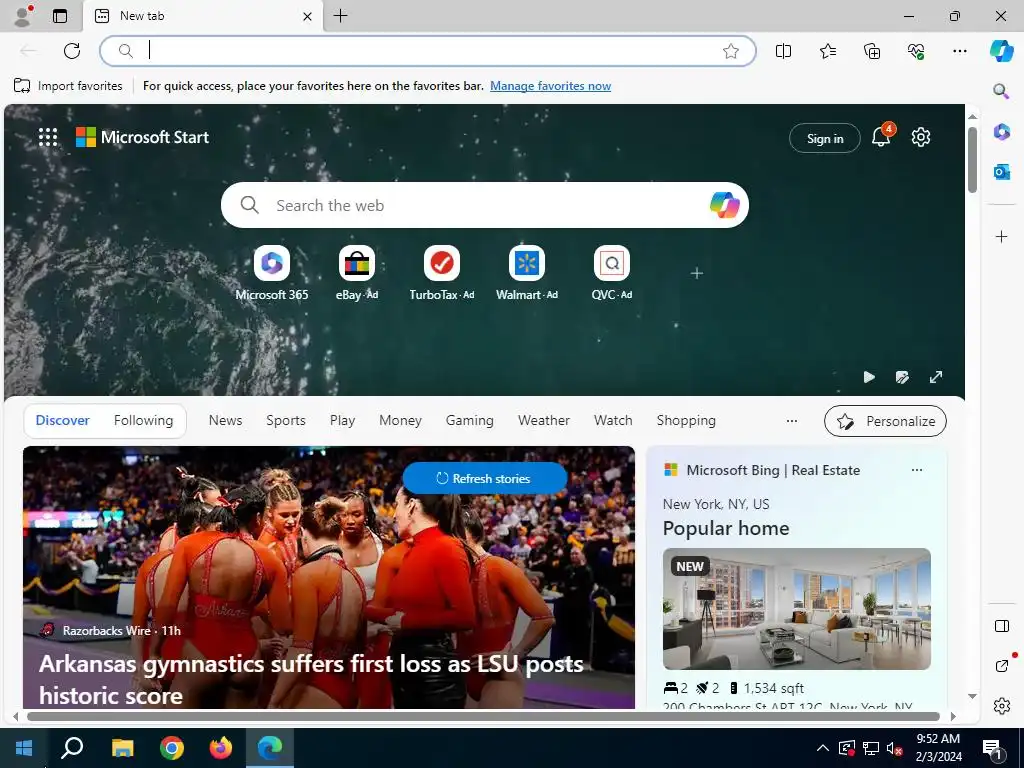
Task: Open Browser essentials heart icon
Action: point(916,51)
